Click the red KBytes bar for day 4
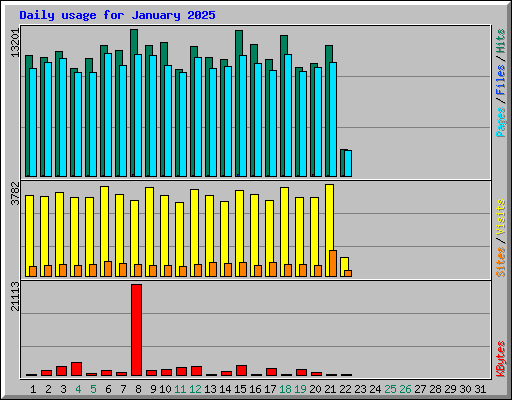512x400 pixels. 76,369
